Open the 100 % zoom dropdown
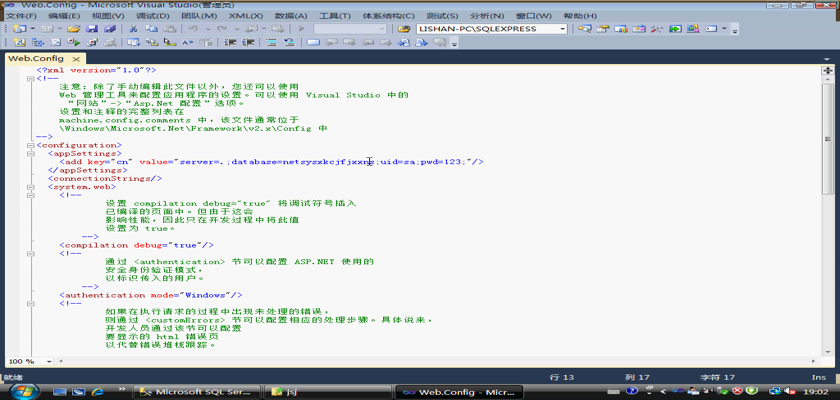This screenshot has height=400, width=840. [49, 361]
